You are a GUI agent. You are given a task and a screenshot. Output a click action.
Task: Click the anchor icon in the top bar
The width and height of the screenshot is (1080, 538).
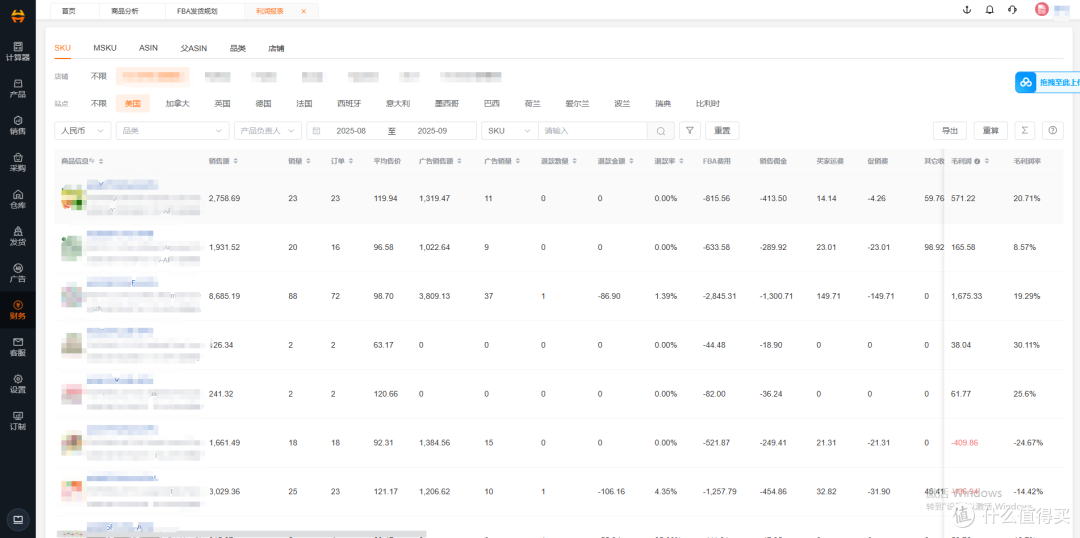pyautogui.click(x=967, y=10)
